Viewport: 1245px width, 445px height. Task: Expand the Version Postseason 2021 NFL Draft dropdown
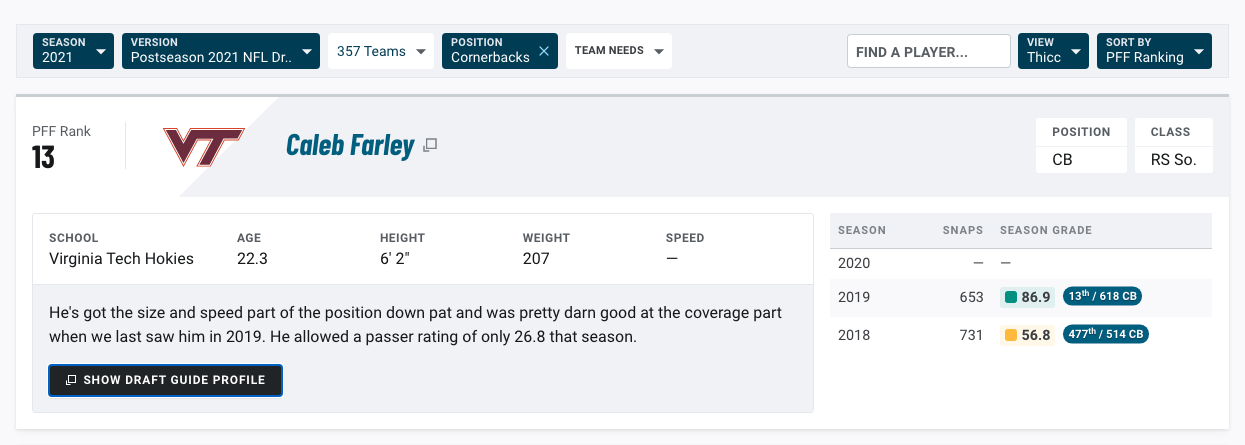coord(222,51)
